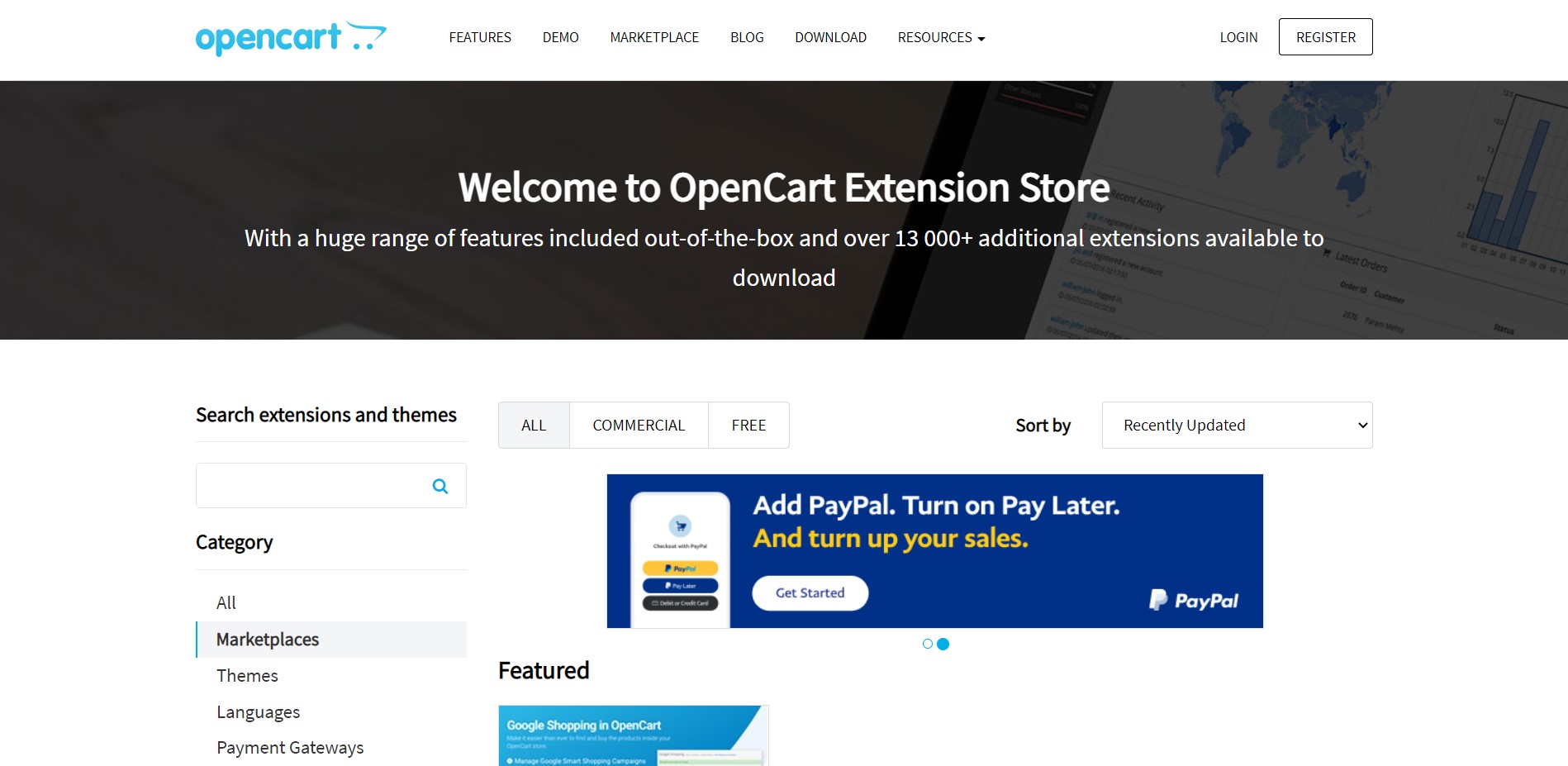Image resolution: width=1568 pixels, height=766 pixels.
Task: Open the Sort by Recently Updated dropdown
Action: click(1237, 426)
